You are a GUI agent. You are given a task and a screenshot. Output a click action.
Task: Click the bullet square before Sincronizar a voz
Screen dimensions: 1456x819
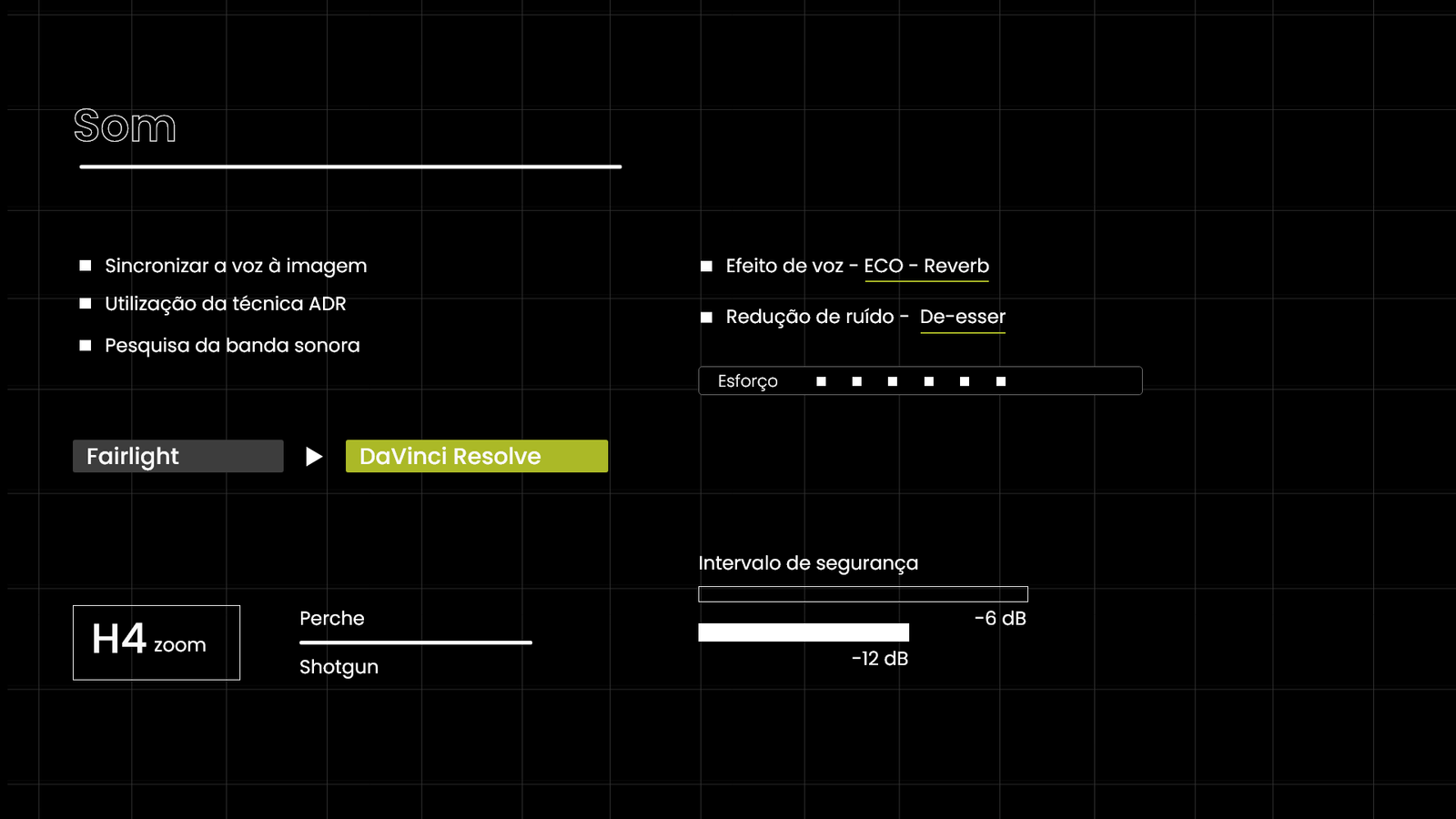(86, 266)
